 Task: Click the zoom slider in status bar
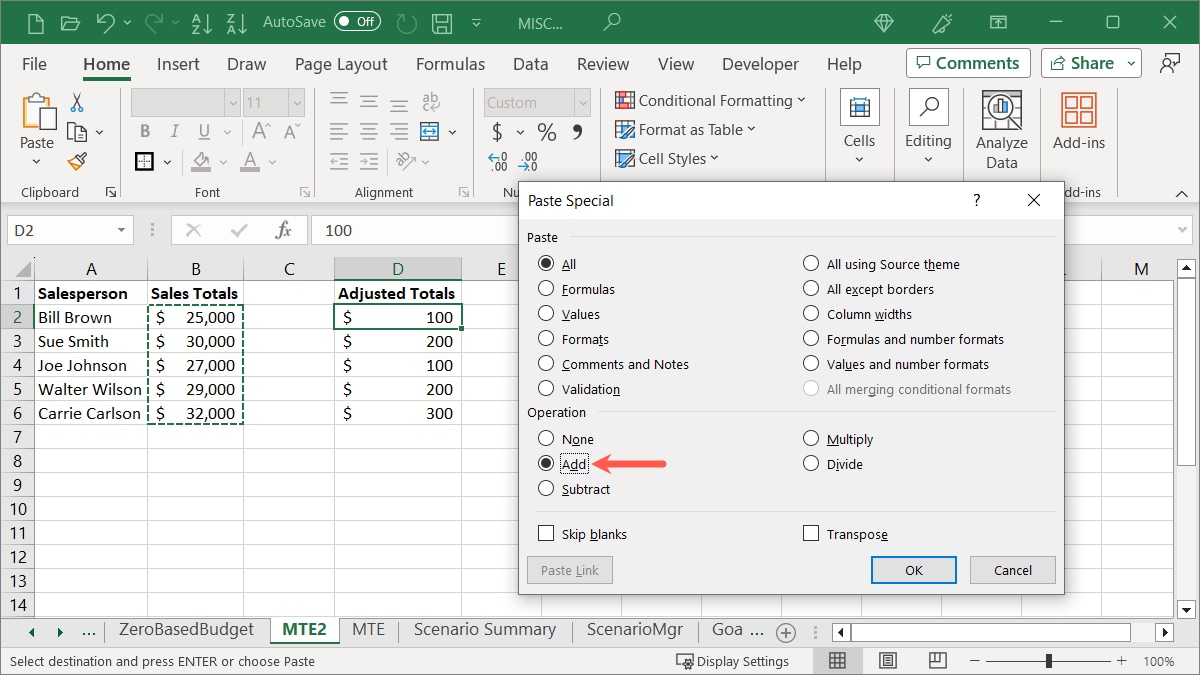point(1048,661)
